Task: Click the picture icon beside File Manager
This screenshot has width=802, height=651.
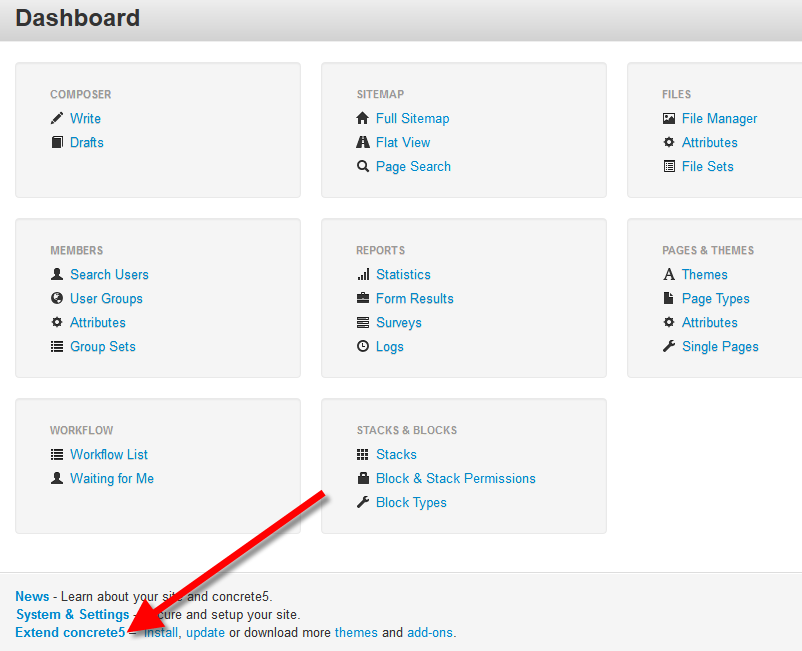Action: pos(669,118)
